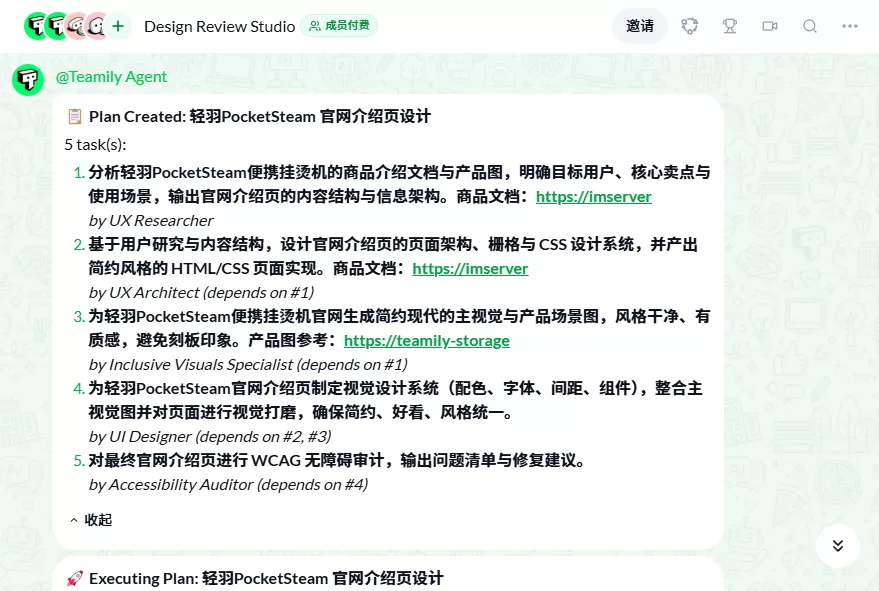Collapse the plan with 收起
Viewport: 879px width, 591px height.
click(91, 520)
